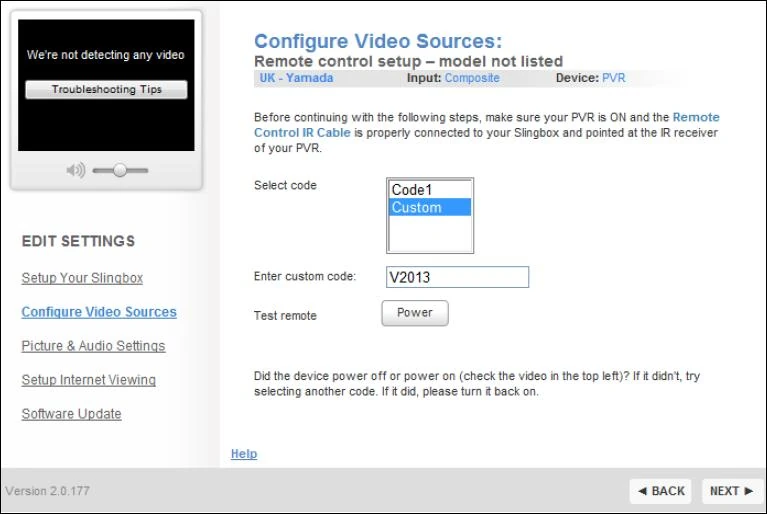Go to Setup Internet Viewing
This screenshot has height=514, width=767.
[89, 380]
